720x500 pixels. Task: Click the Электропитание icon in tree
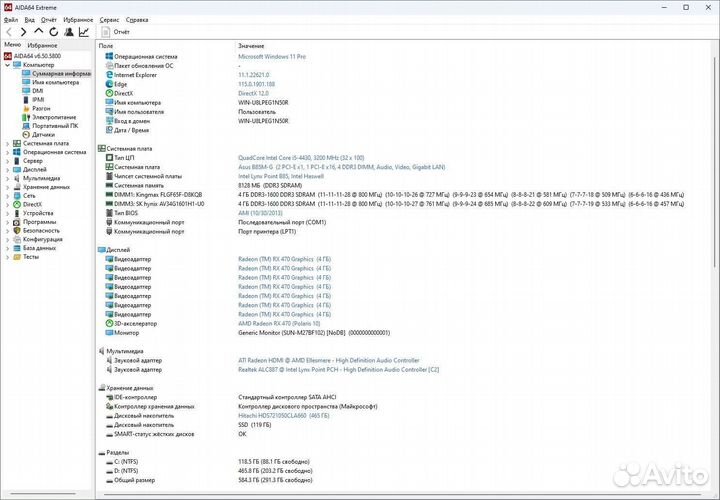[26, 117]
